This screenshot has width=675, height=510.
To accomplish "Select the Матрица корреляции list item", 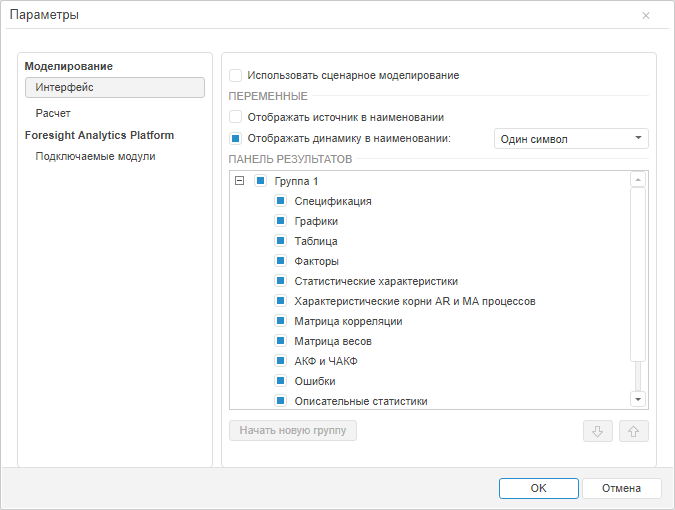I will click(x=348, y=321).
